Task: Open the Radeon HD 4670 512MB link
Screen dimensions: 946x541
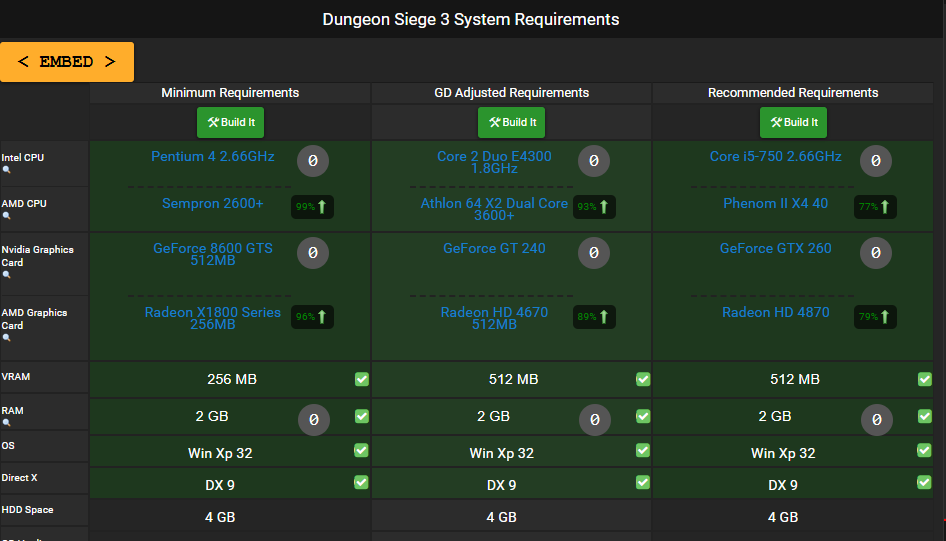Action: click(x=494, y=318)
